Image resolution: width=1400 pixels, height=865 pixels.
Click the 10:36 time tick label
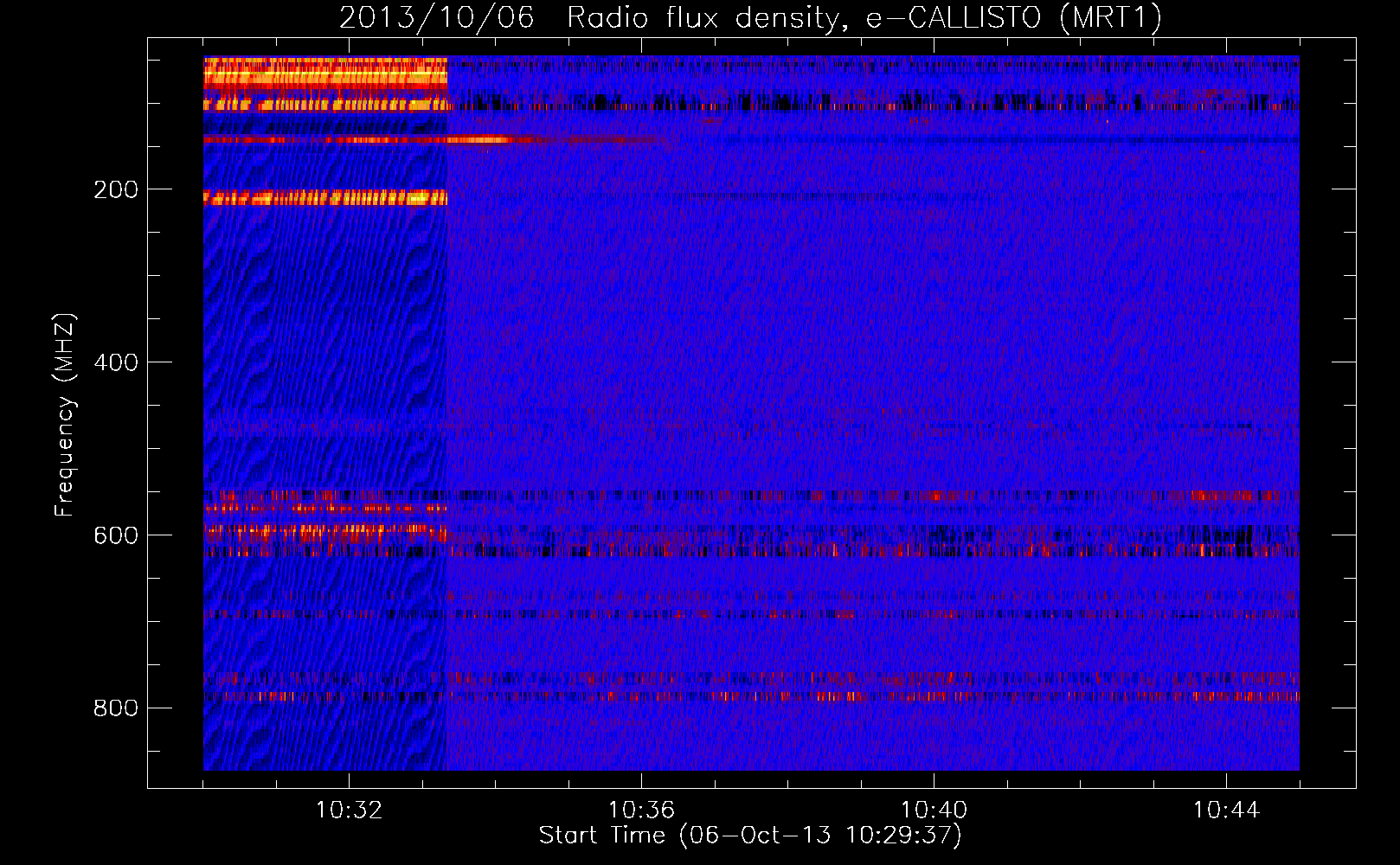641,811
